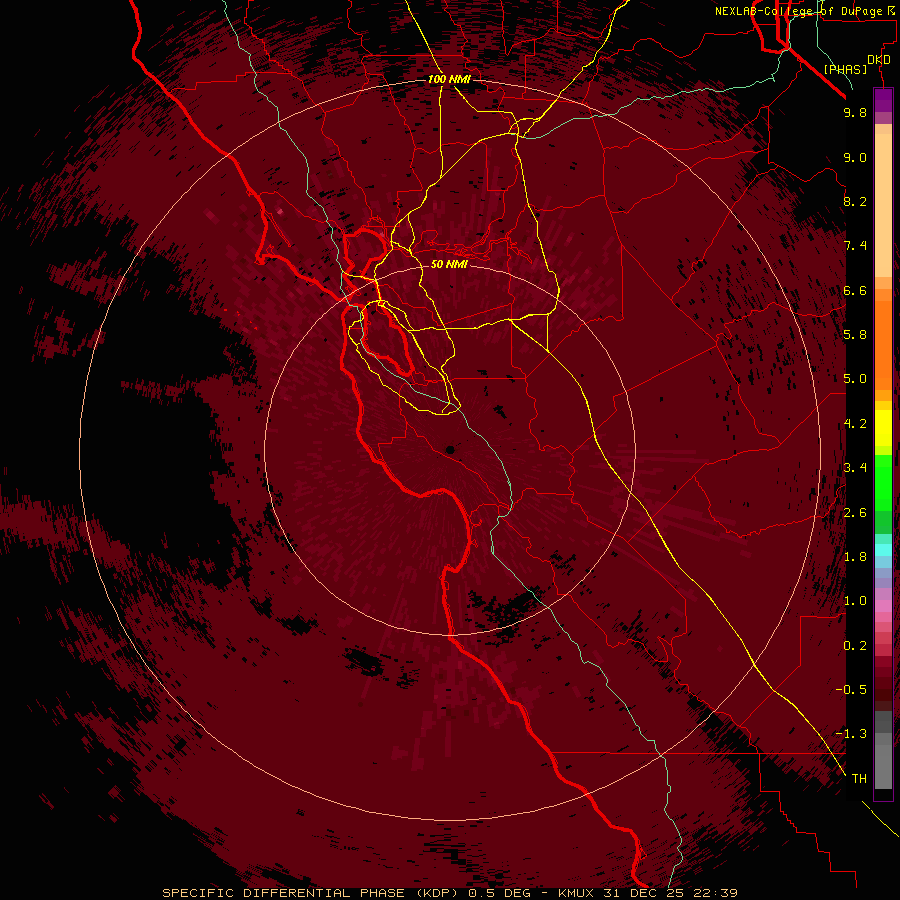Image resolution: width=900 pixels, height=900 pixels.
Task: Select the -0.5 legend value
Action: [x=851, y=690]
